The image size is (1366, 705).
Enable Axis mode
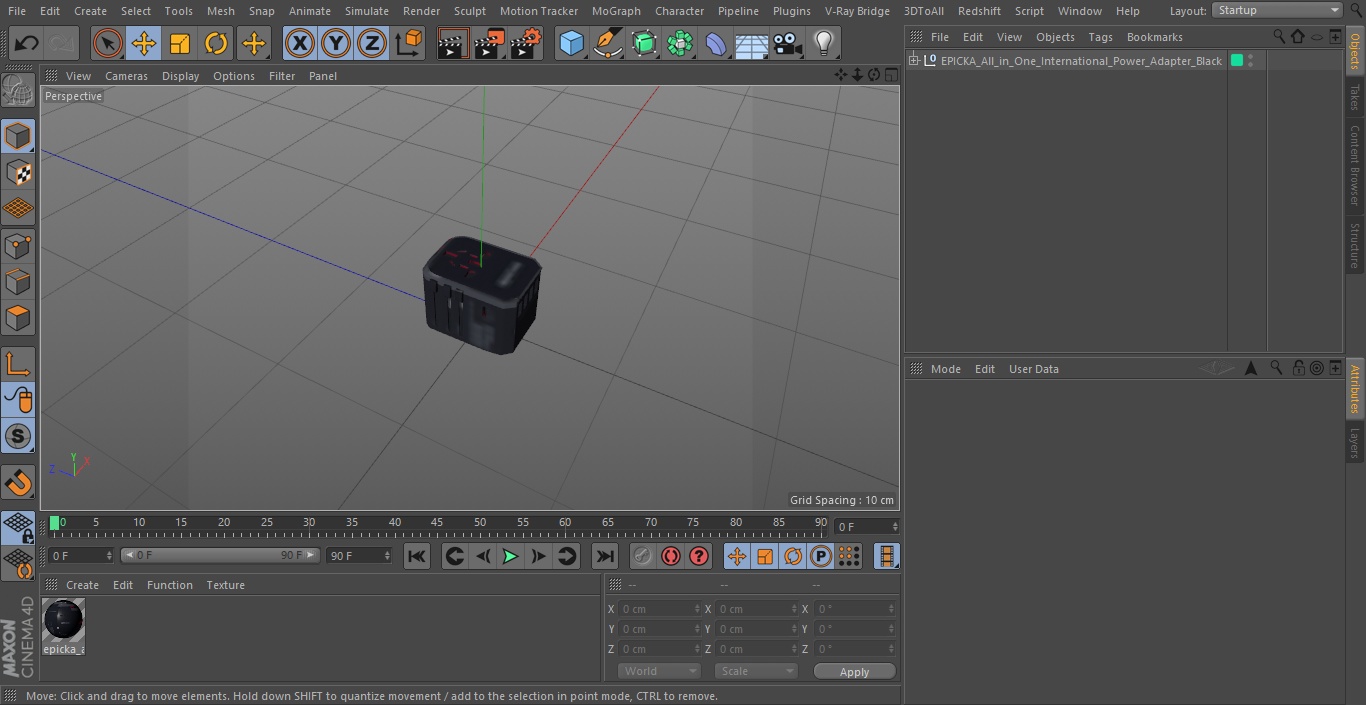tap(18, 364)
